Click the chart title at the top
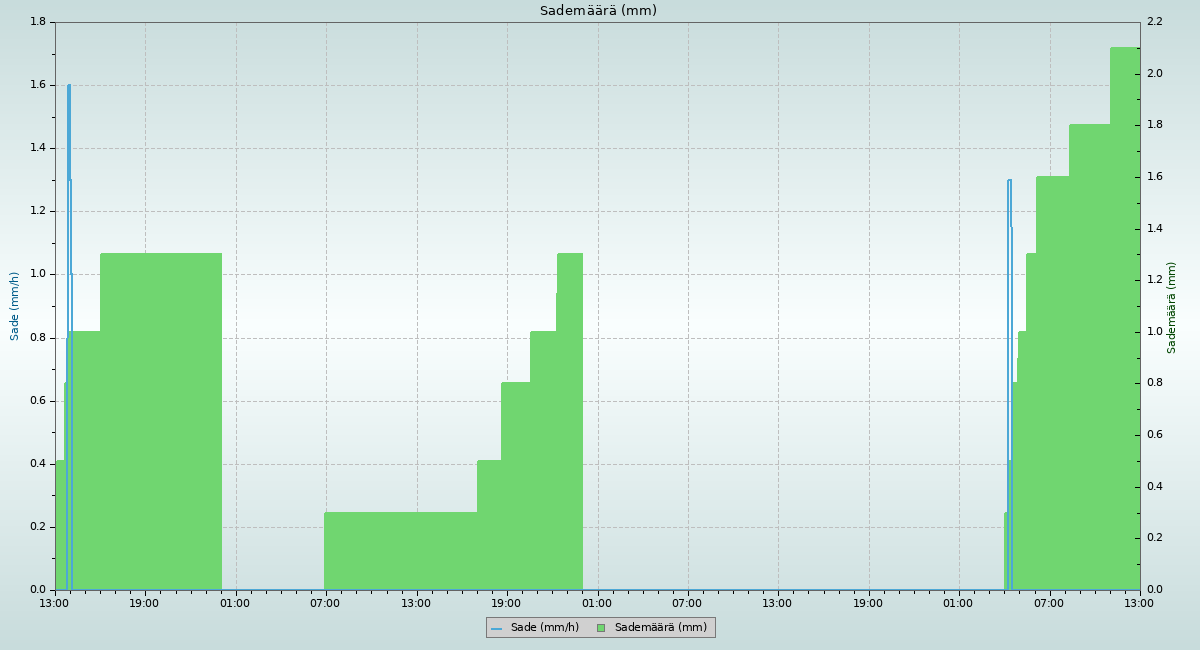1200x650 pixels. (598, 11)
